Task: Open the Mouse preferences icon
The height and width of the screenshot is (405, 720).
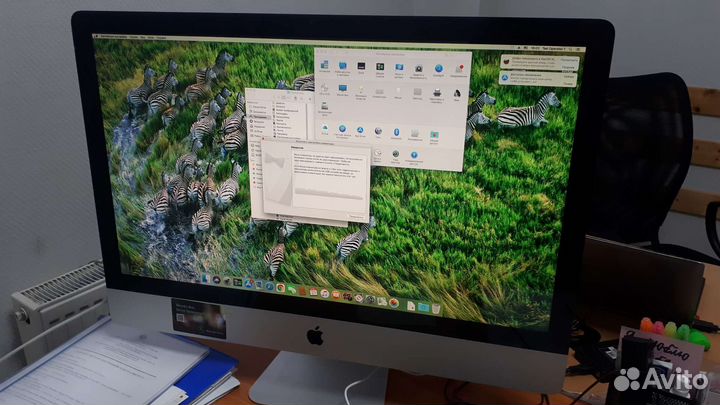Action: [398, 91]
